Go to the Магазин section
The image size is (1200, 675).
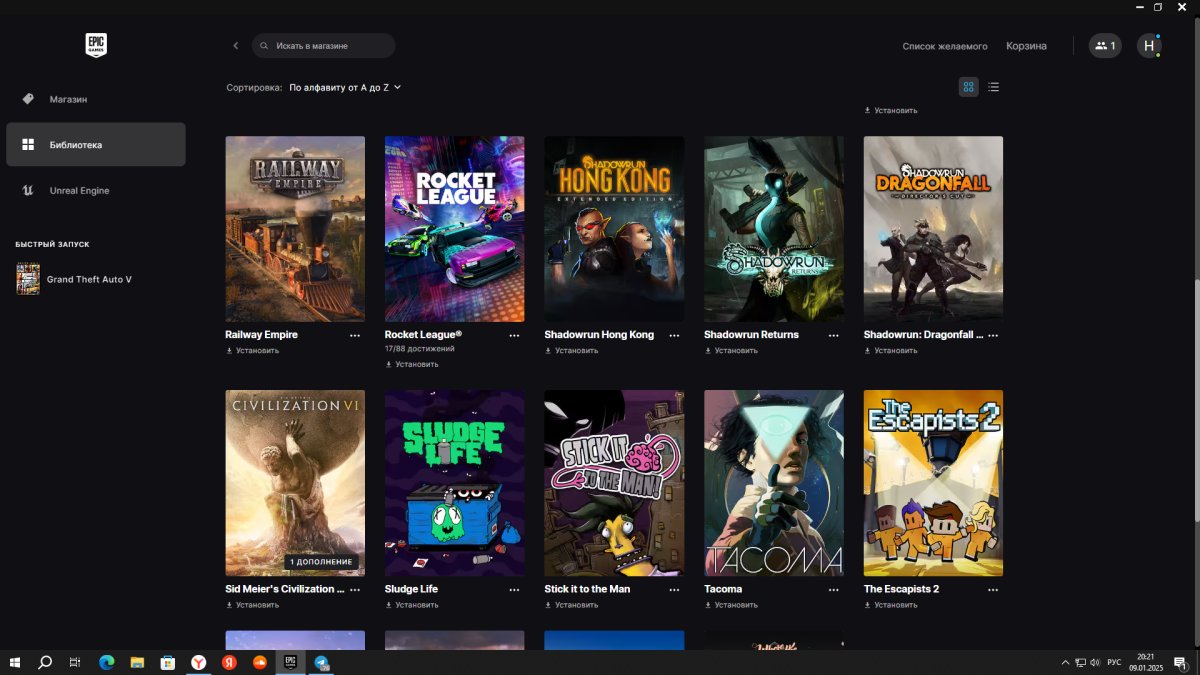96,99
